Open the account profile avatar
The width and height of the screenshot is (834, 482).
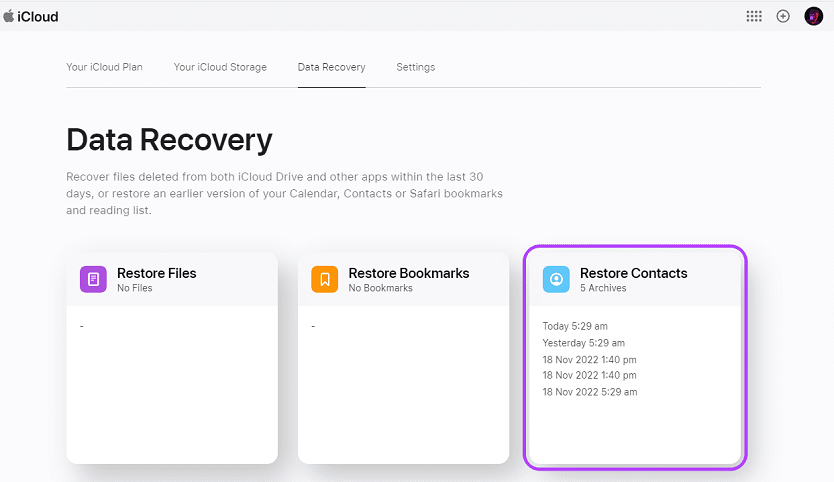click(x=813, y=16)
